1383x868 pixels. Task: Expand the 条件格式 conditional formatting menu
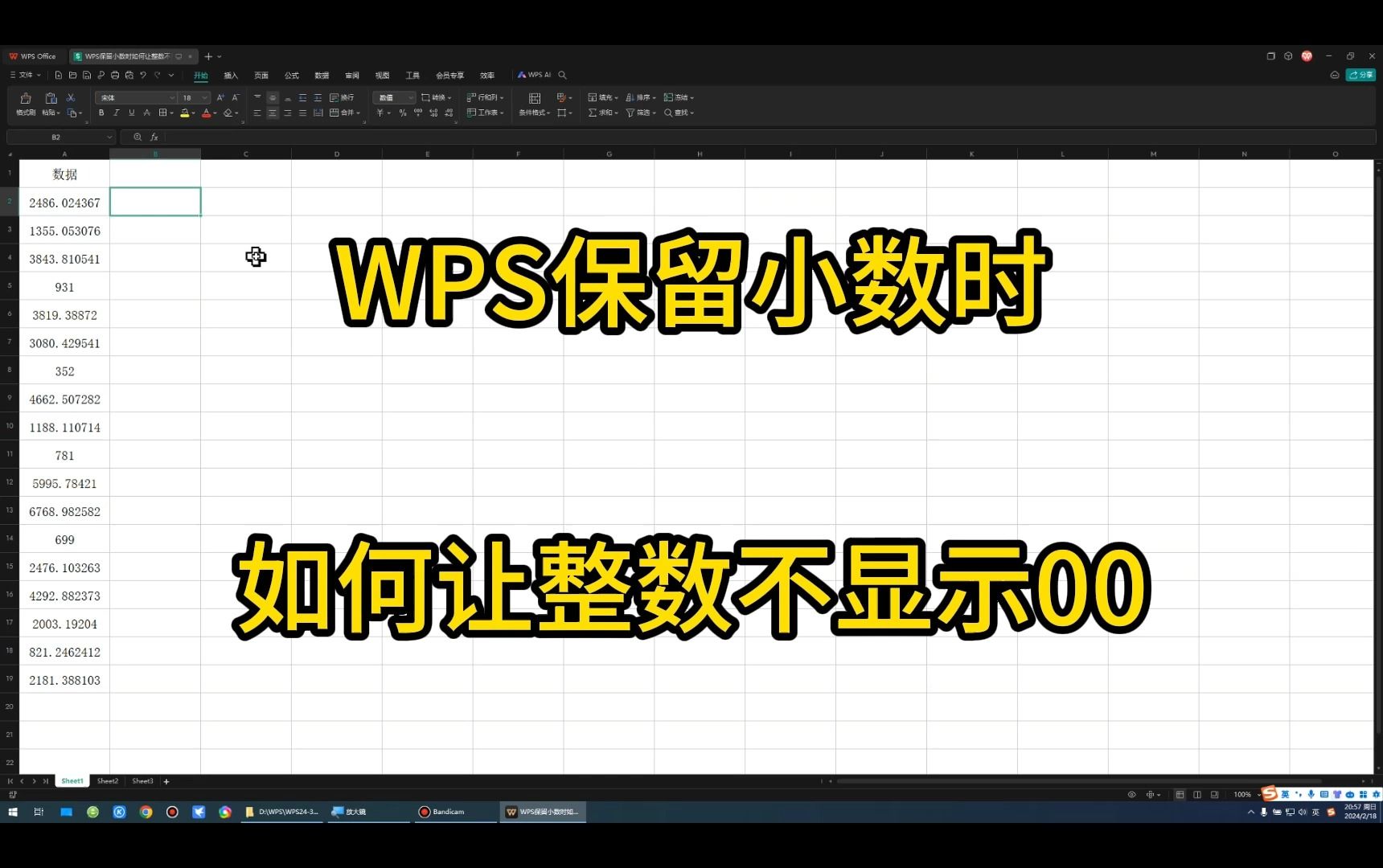coord(533,113)
